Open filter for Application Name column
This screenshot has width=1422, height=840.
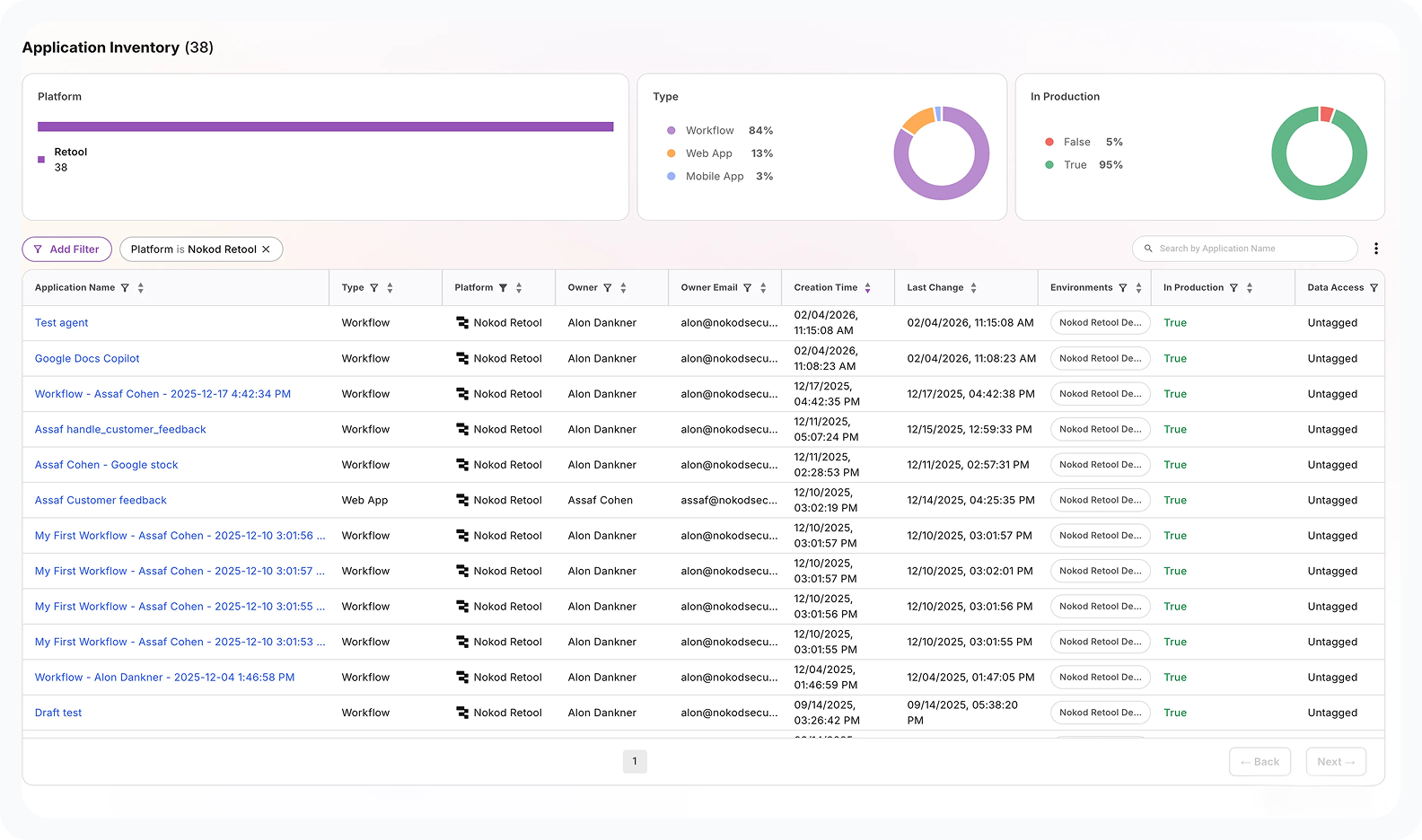(125, 288)
